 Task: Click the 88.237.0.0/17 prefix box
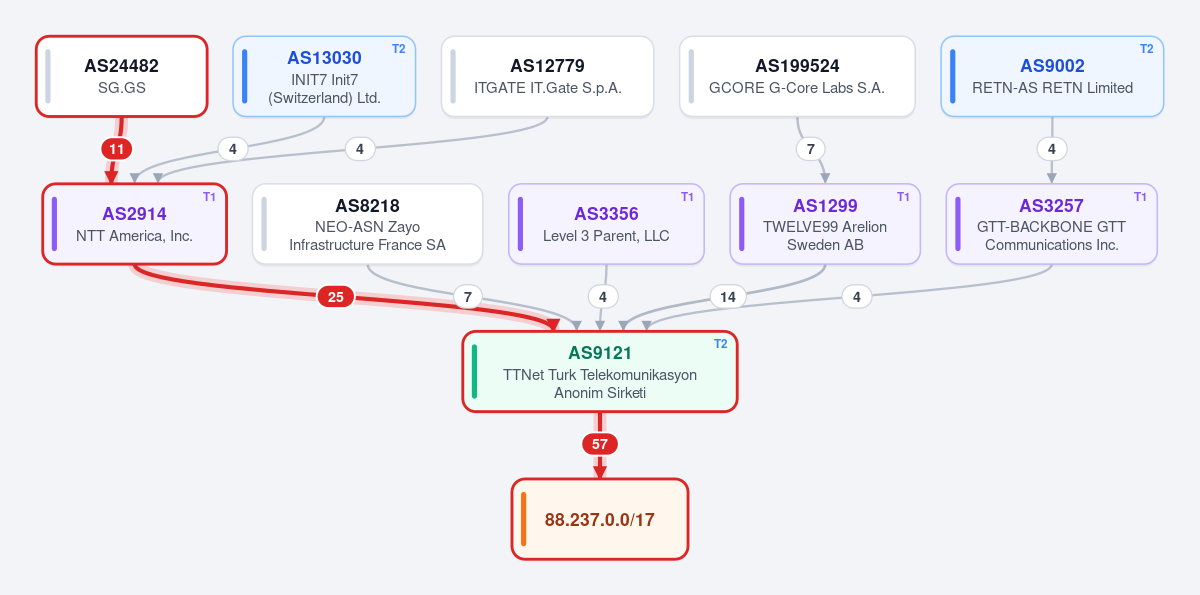(x=600, y=519)
